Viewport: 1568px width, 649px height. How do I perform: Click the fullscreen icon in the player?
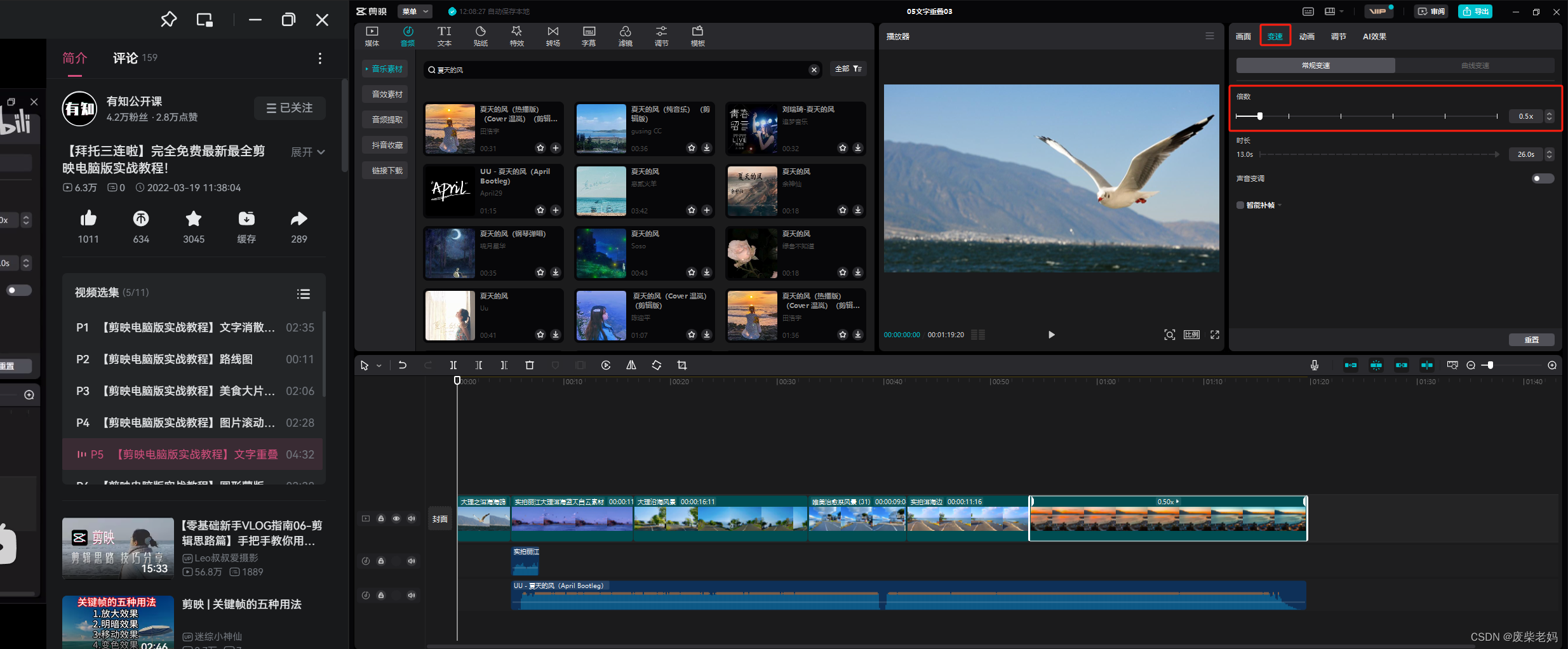(1215, 335)
